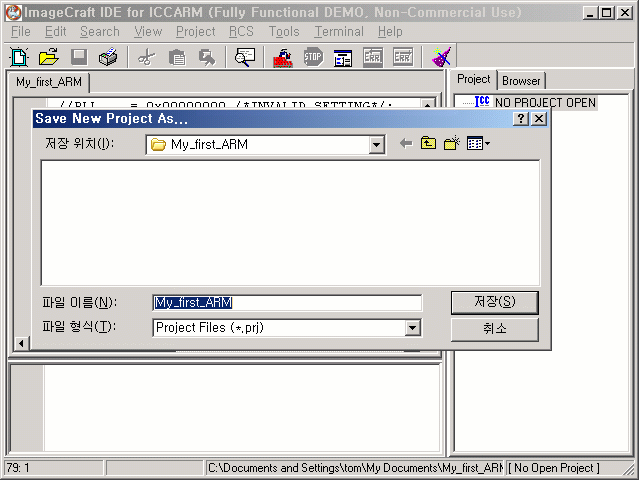The height and width of the screenshot is (480, 639).
Task: Minimize the ImageCraft IDE window
Action: (x=590, y=13)
